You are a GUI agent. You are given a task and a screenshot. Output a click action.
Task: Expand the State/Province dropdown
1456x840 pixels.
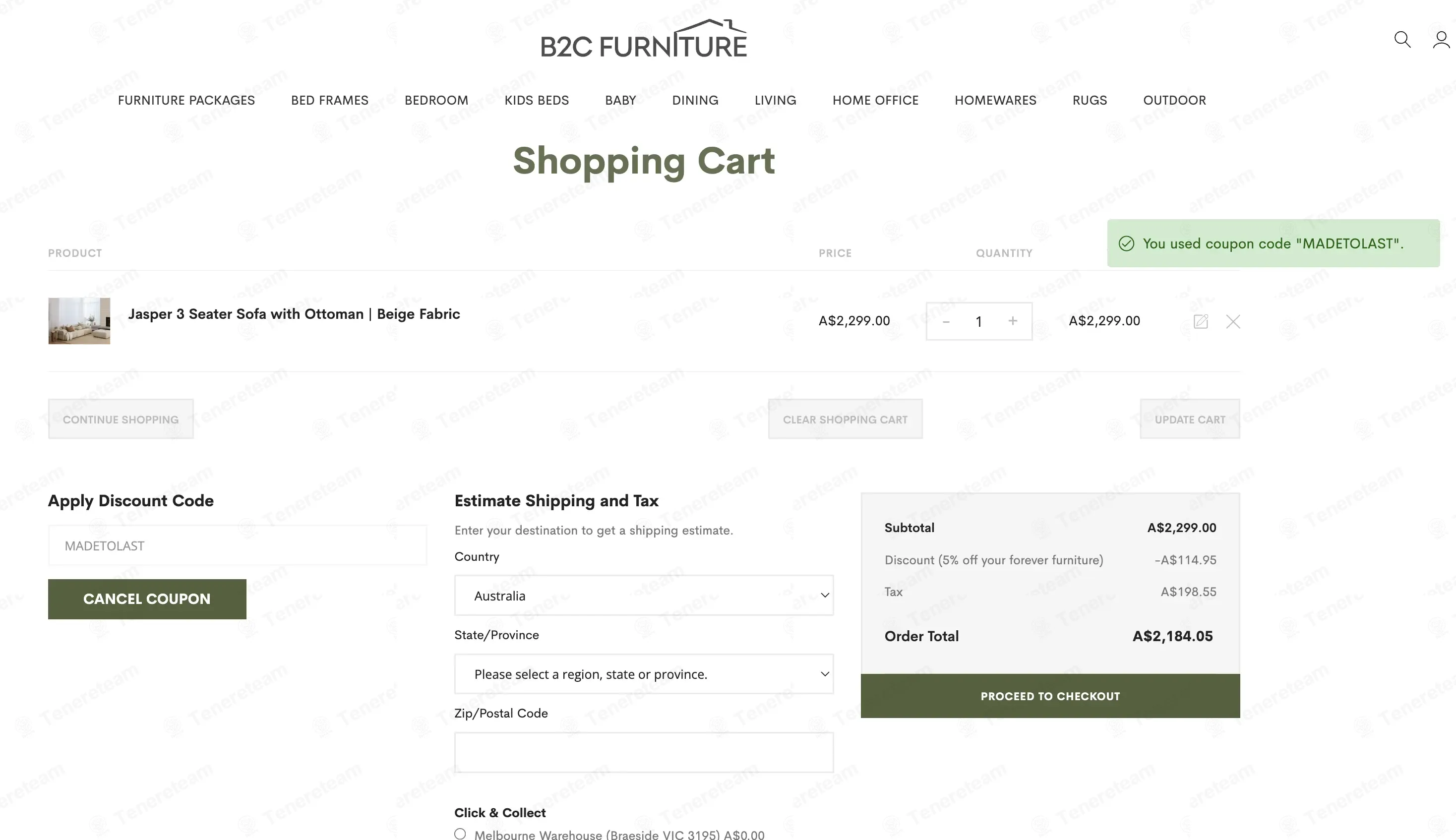click(x=644, y=674)
